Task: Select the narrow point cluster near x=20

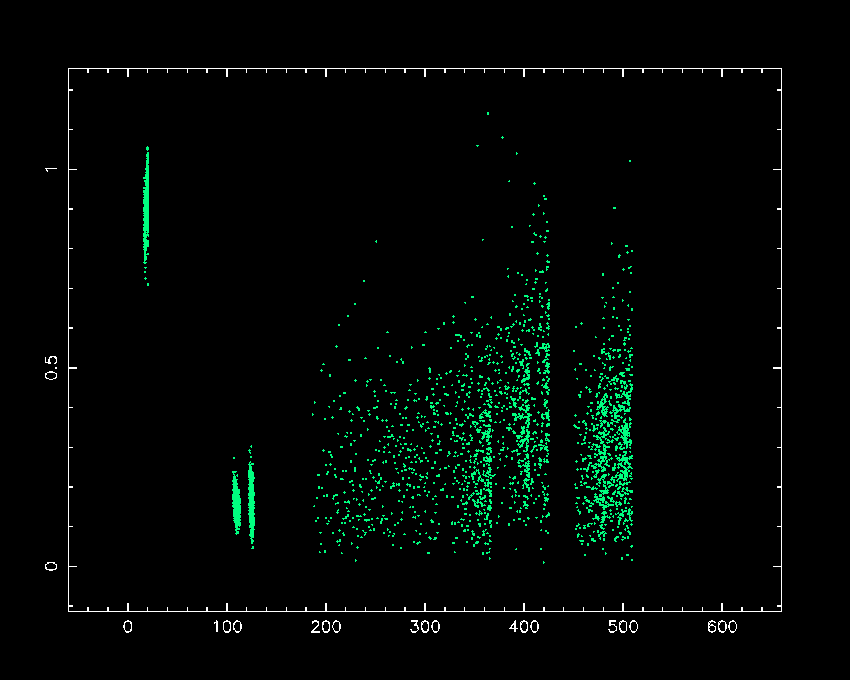Action: click(x=146, y=216)
